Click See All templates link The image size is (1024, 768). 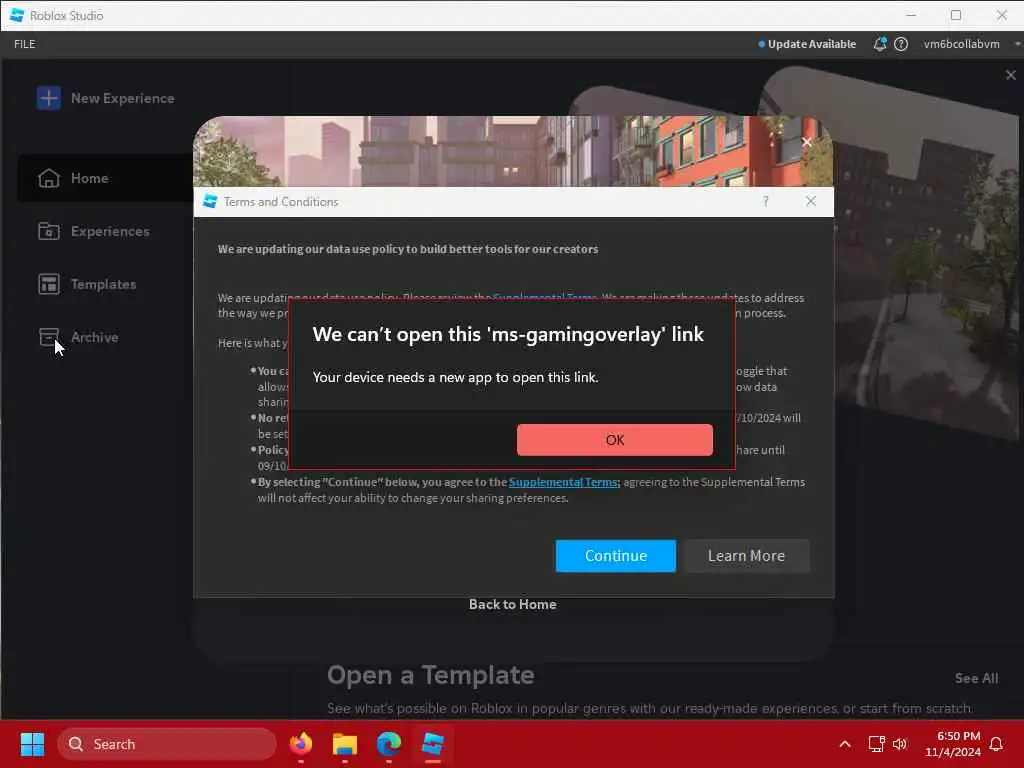(976, 678)
